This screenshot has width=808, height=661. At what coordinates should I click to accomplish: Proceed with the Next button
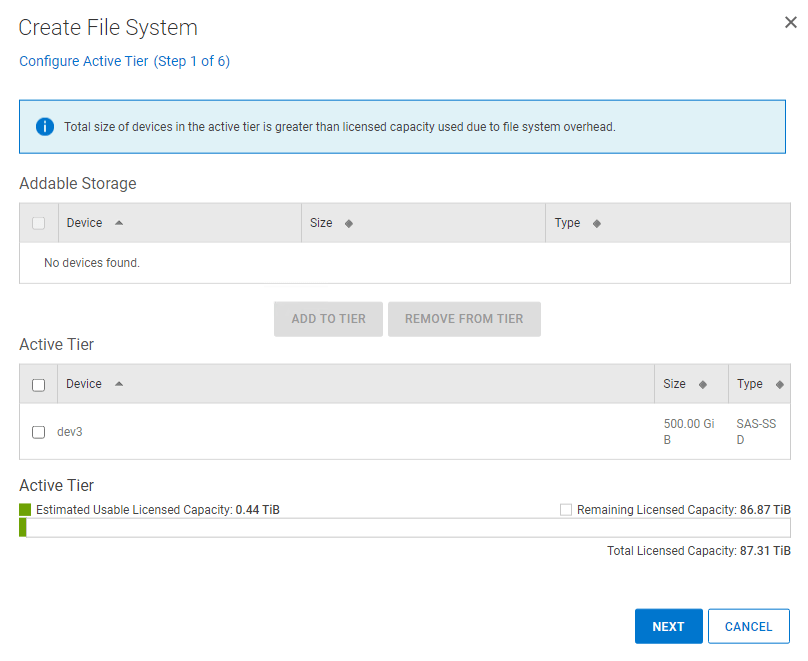[x=668, y=626]
